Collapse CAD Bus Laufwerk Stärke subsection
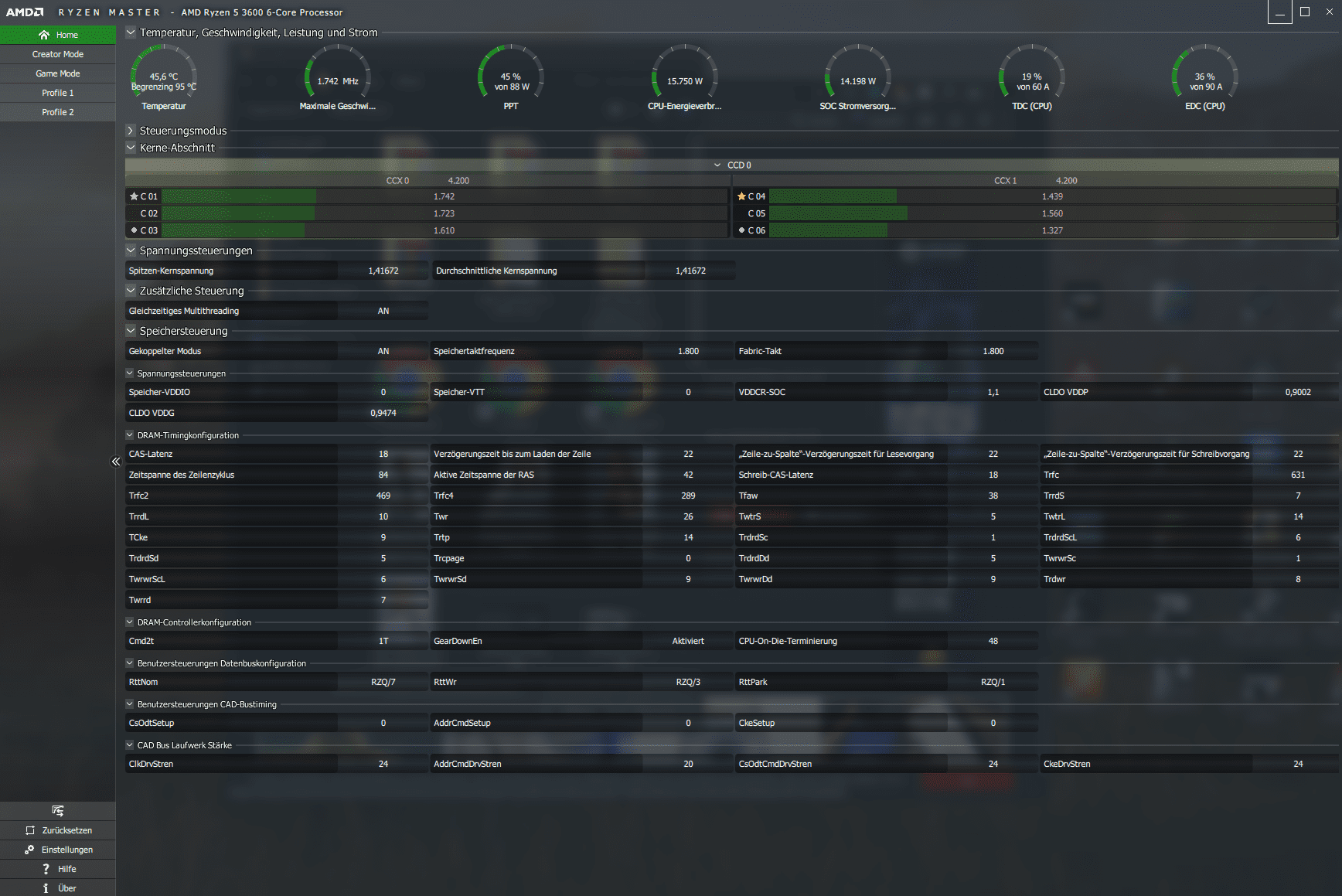This screenshot has width=1342, height=896. pyautogui.click(x=130, y=745)
